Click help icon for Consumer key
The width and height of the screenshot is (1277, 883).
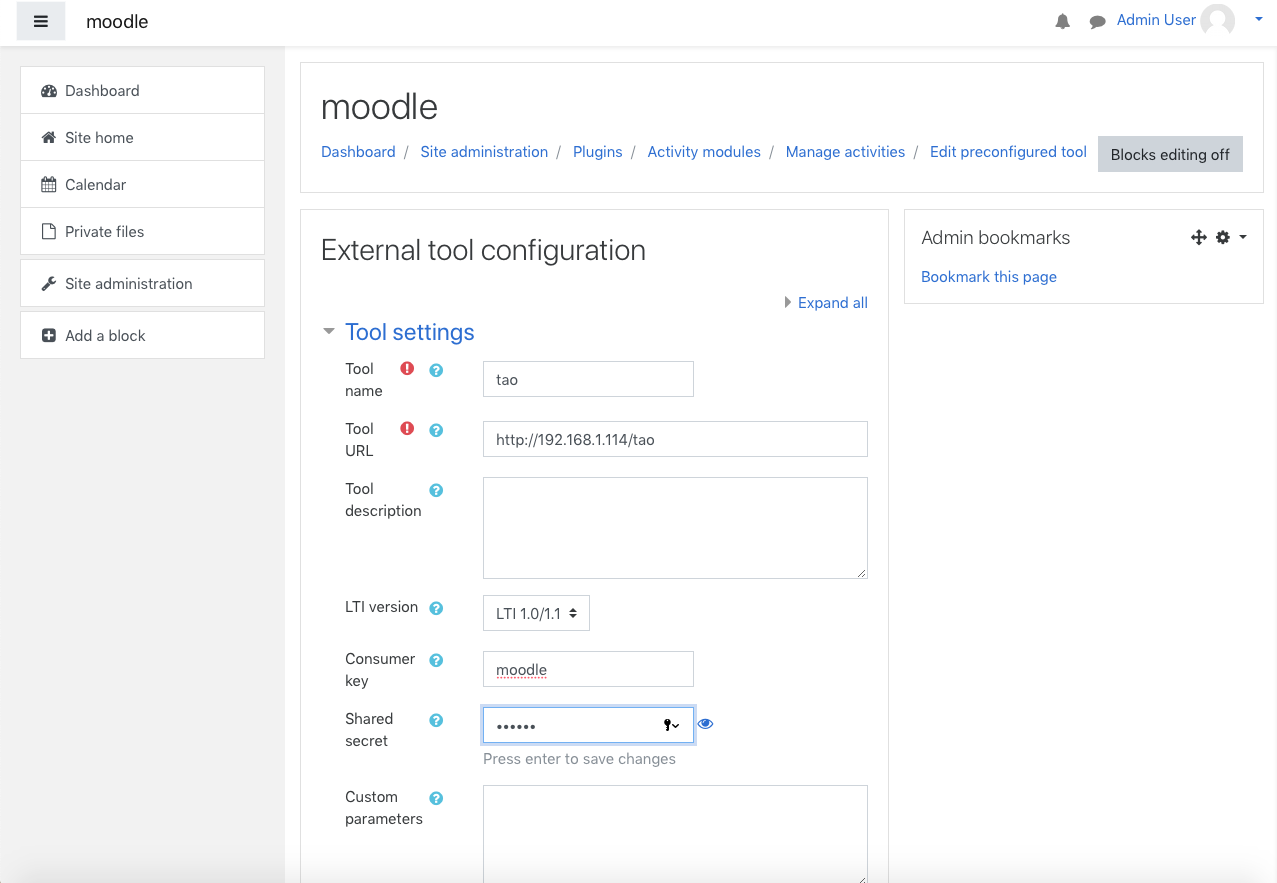tap(436, 660)
